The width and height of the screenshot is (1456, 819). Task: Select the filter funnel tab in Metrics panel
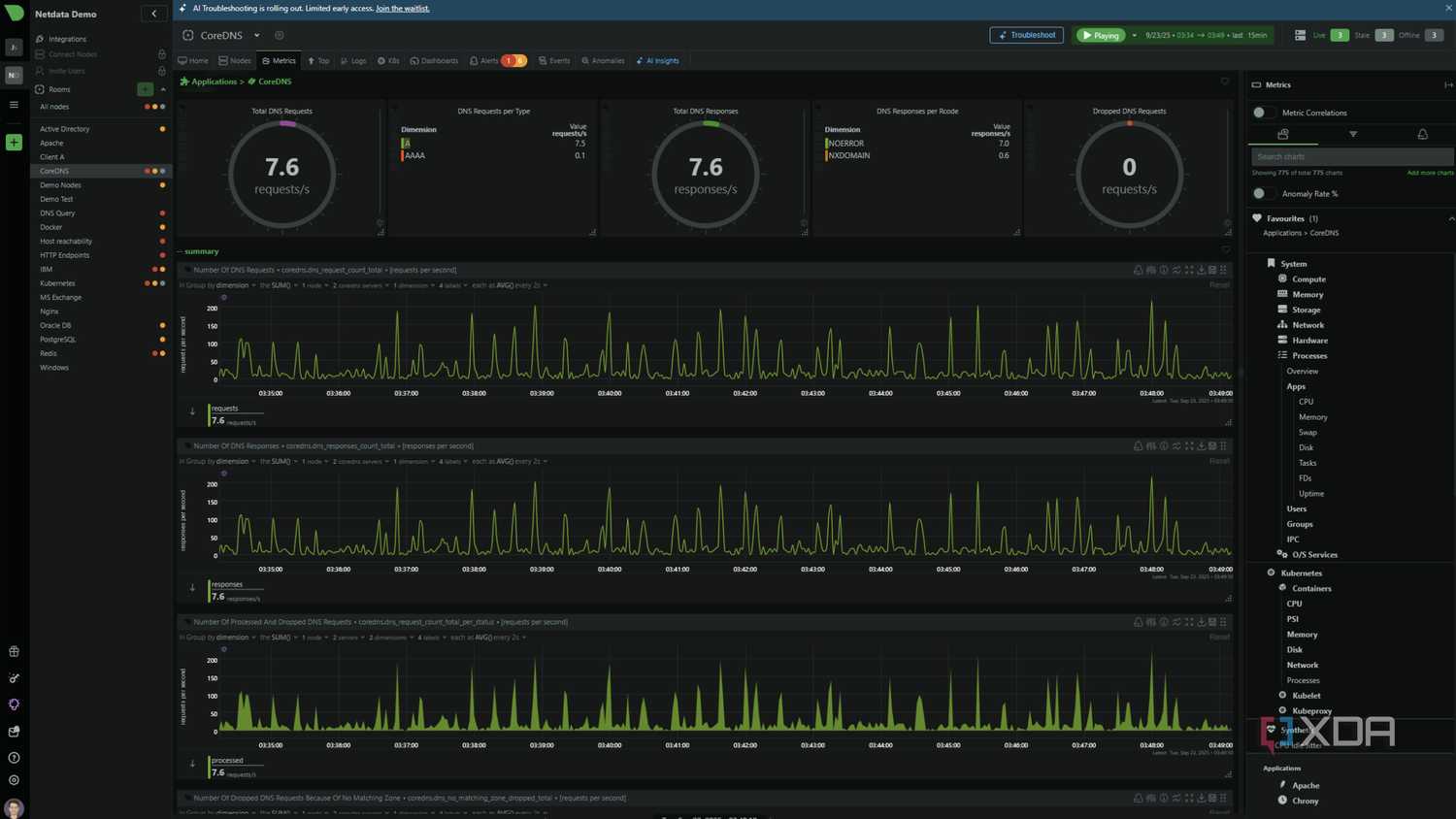1353,134
